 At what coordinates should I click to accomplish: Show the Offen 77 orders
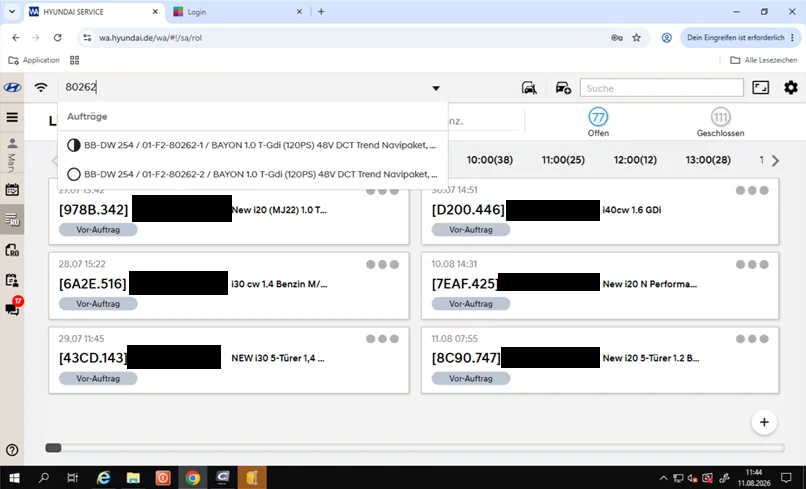(x=598, y=122)
